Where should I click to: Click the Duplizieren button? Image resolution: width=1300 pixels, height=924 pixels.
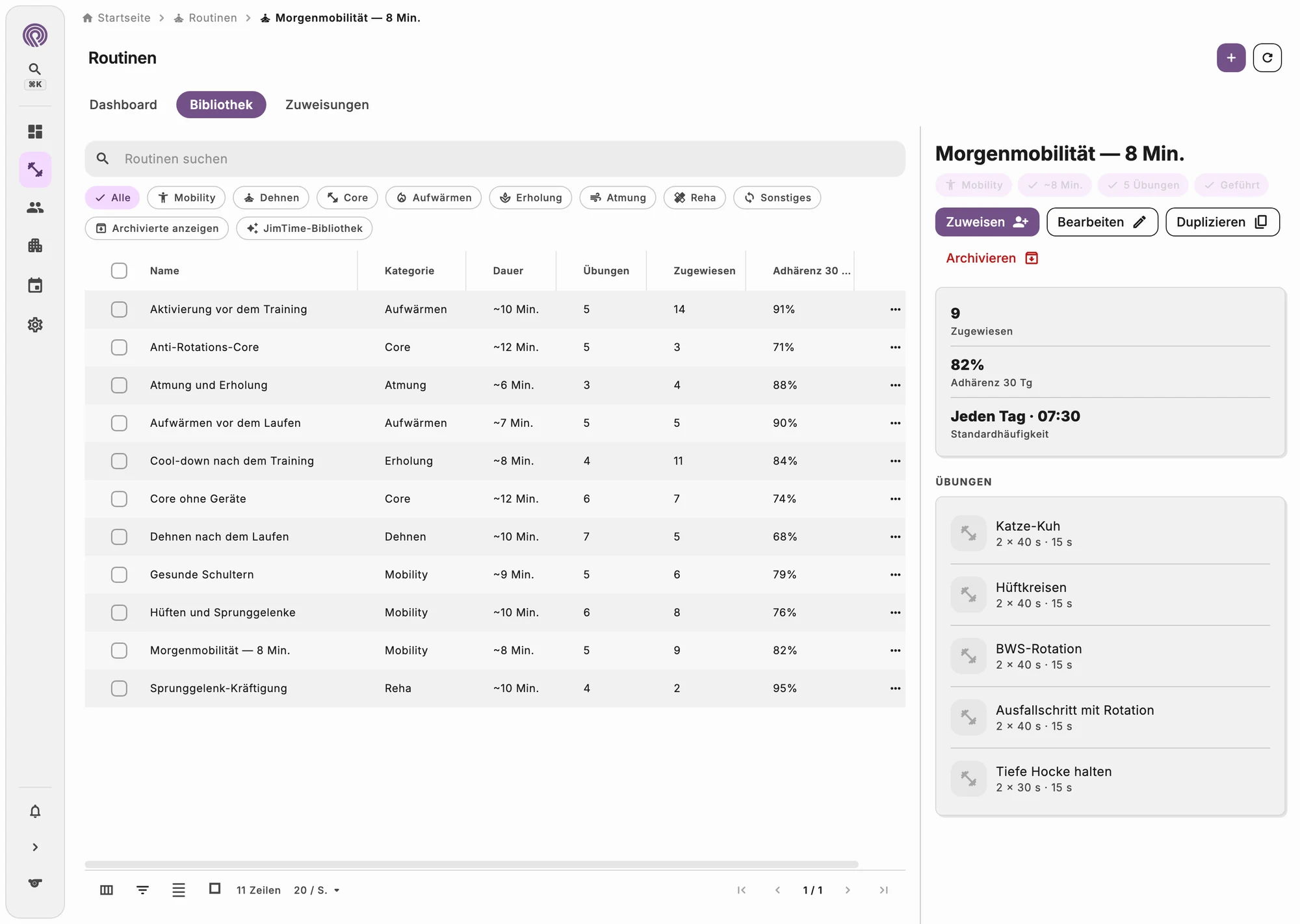click(x=1222, y=222)
